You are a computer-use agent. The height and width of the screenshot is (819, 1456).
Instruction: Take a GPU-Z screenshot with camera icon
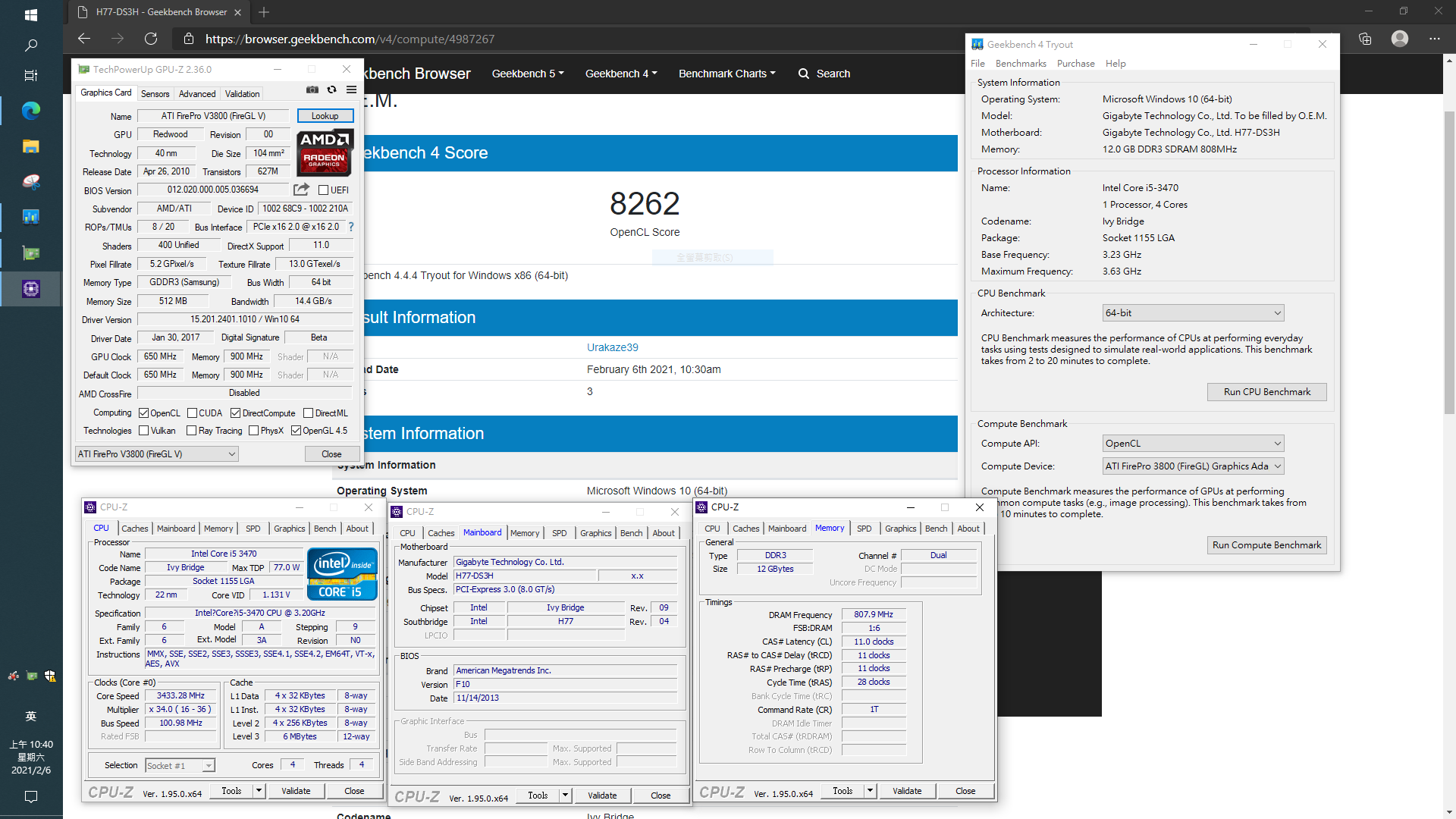click(x=312, y=89)
